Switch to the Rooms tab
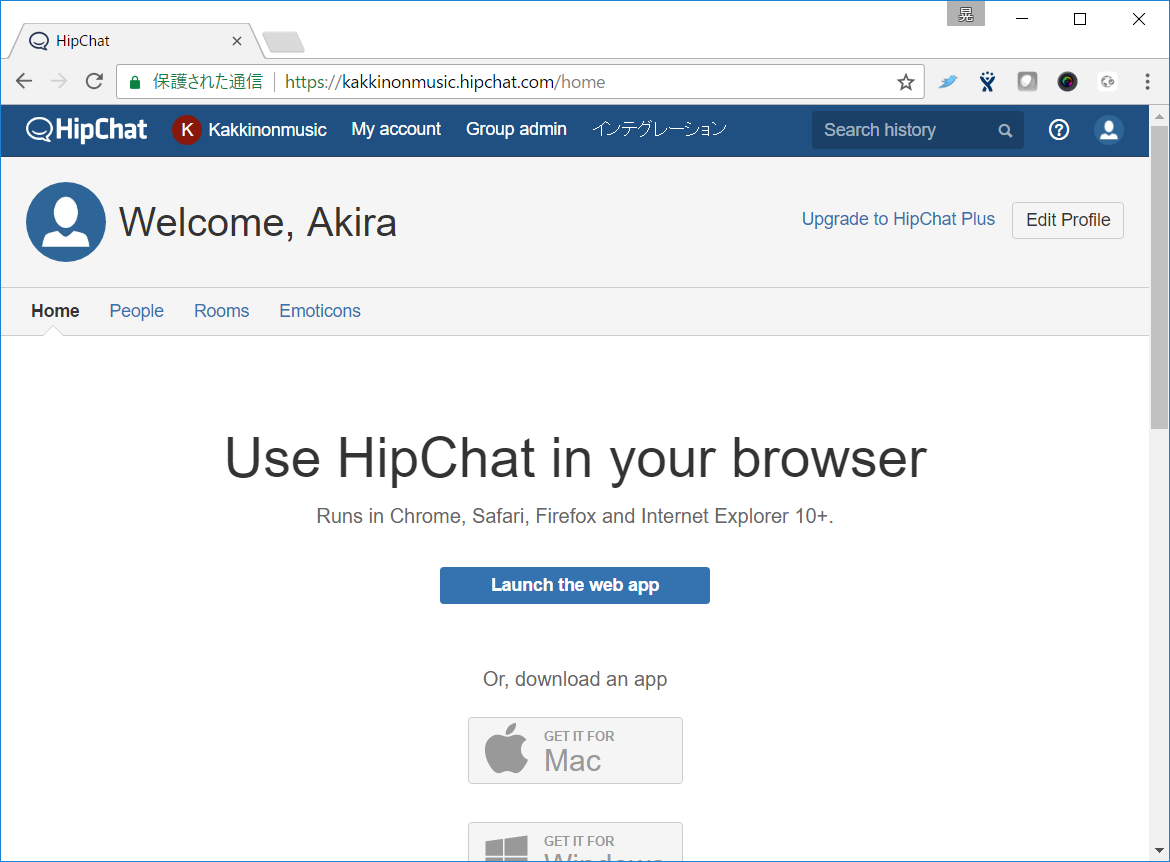This screenshot has width=1170, height=862. (x=222, y=310)
